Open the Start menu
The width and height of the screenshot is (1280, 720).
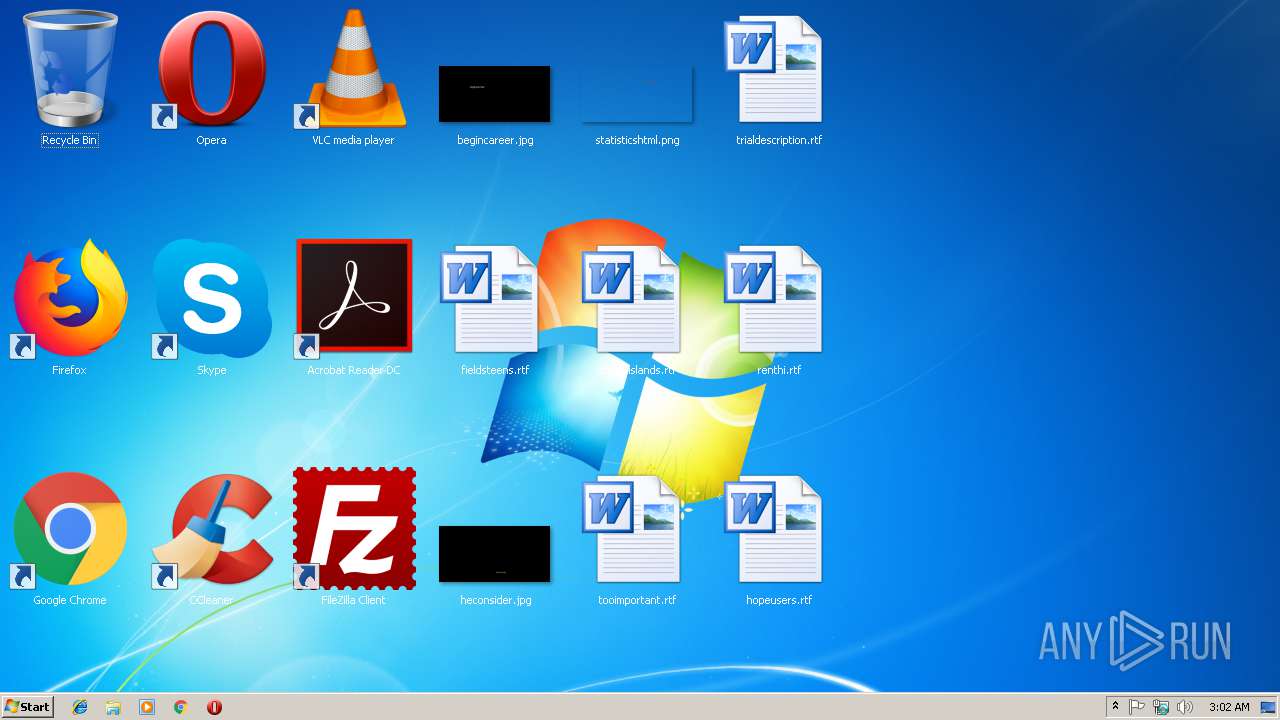pyautogui.click(x=27, y=706)
